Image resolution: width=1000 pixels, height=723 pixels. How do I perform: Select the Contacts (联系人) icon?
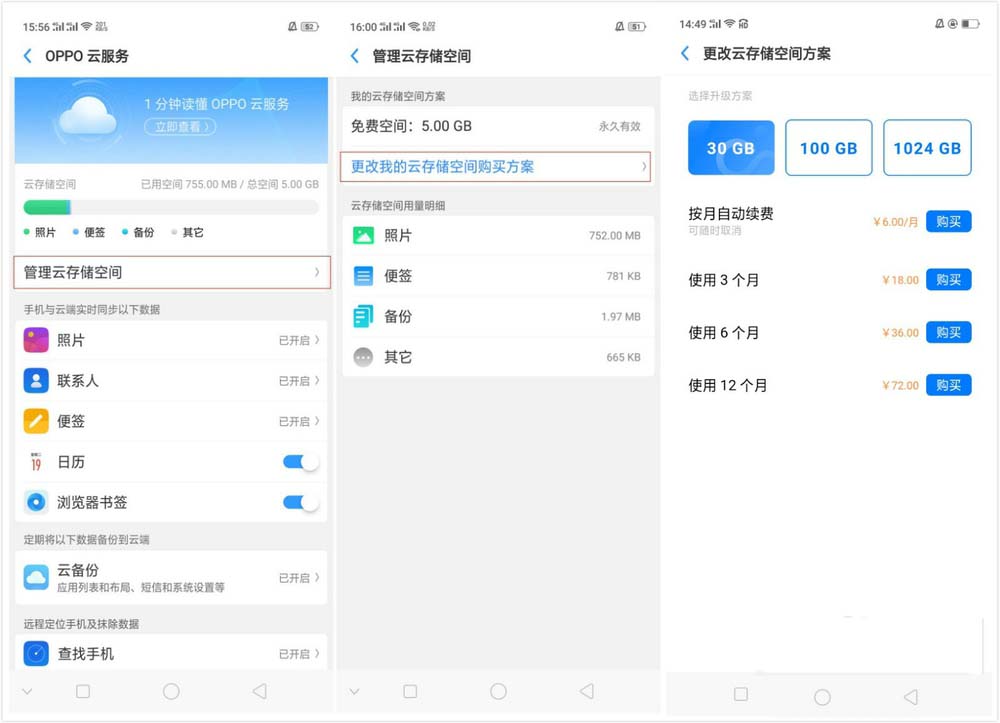34,380
